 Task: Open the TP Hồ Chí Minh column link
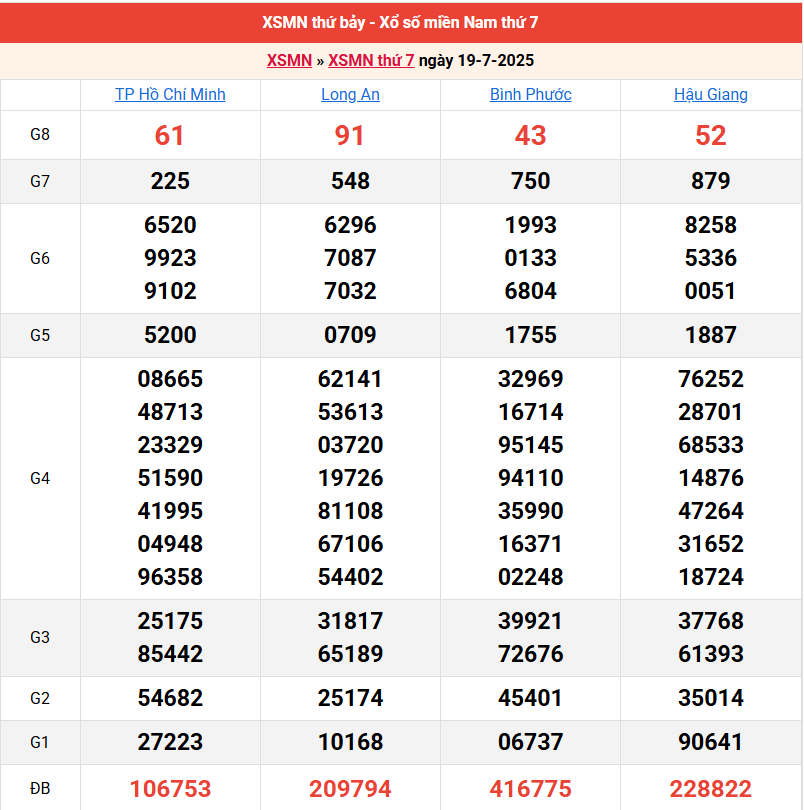click(170, 95)
